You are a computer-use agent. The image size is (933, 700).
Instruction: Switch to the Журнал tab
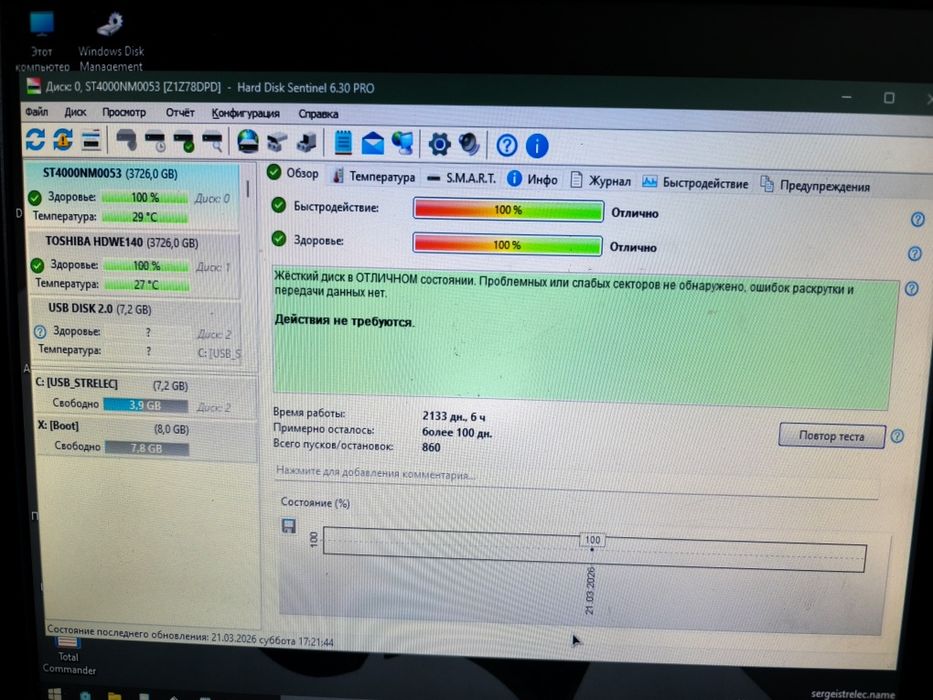pyautogui.click(x=600, y=180)
